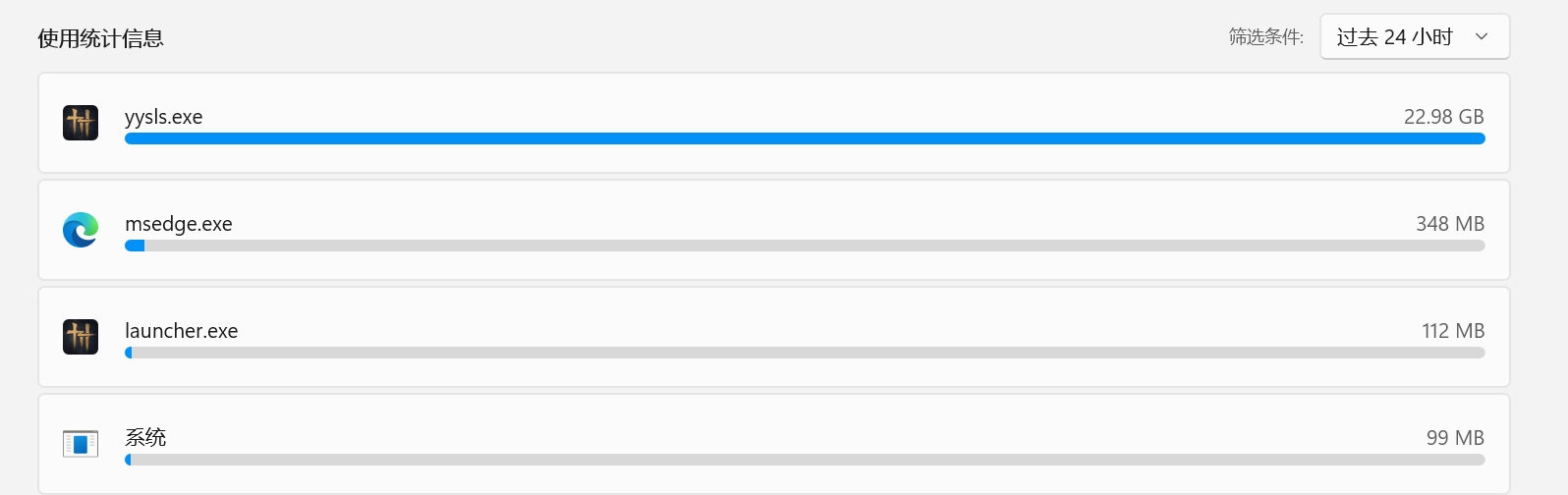Click the 112 MB usage value

1453,331
